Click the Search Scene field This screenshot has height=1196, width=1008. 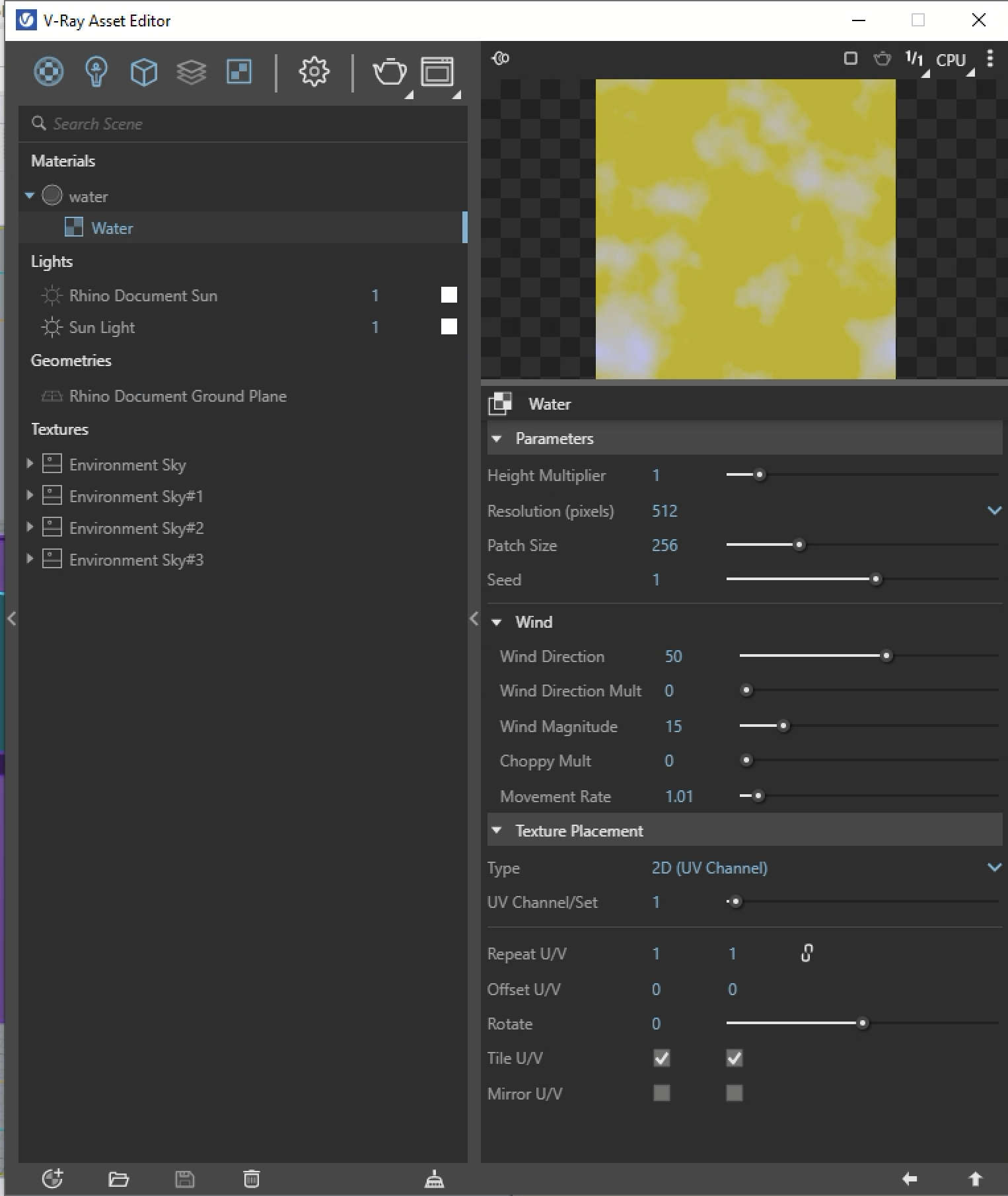tap(243, 124)
